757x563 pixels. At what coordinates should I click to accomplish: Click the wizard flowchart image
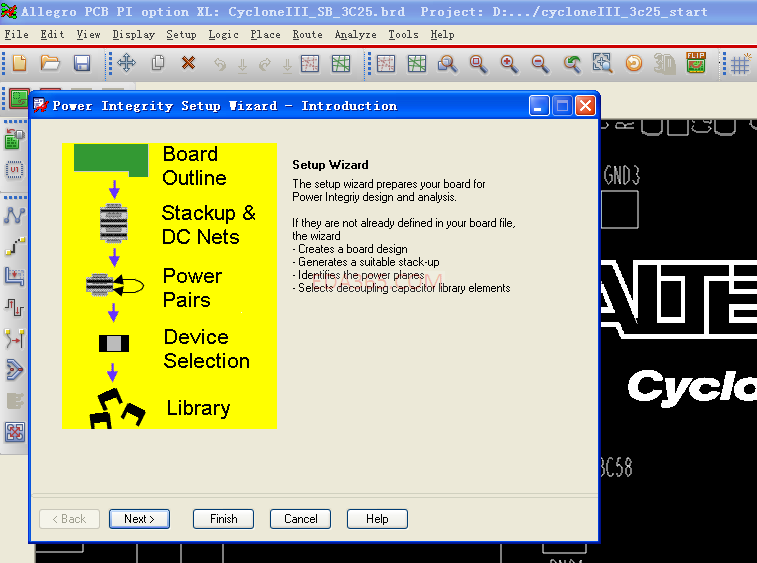click(x=169, y=286)
